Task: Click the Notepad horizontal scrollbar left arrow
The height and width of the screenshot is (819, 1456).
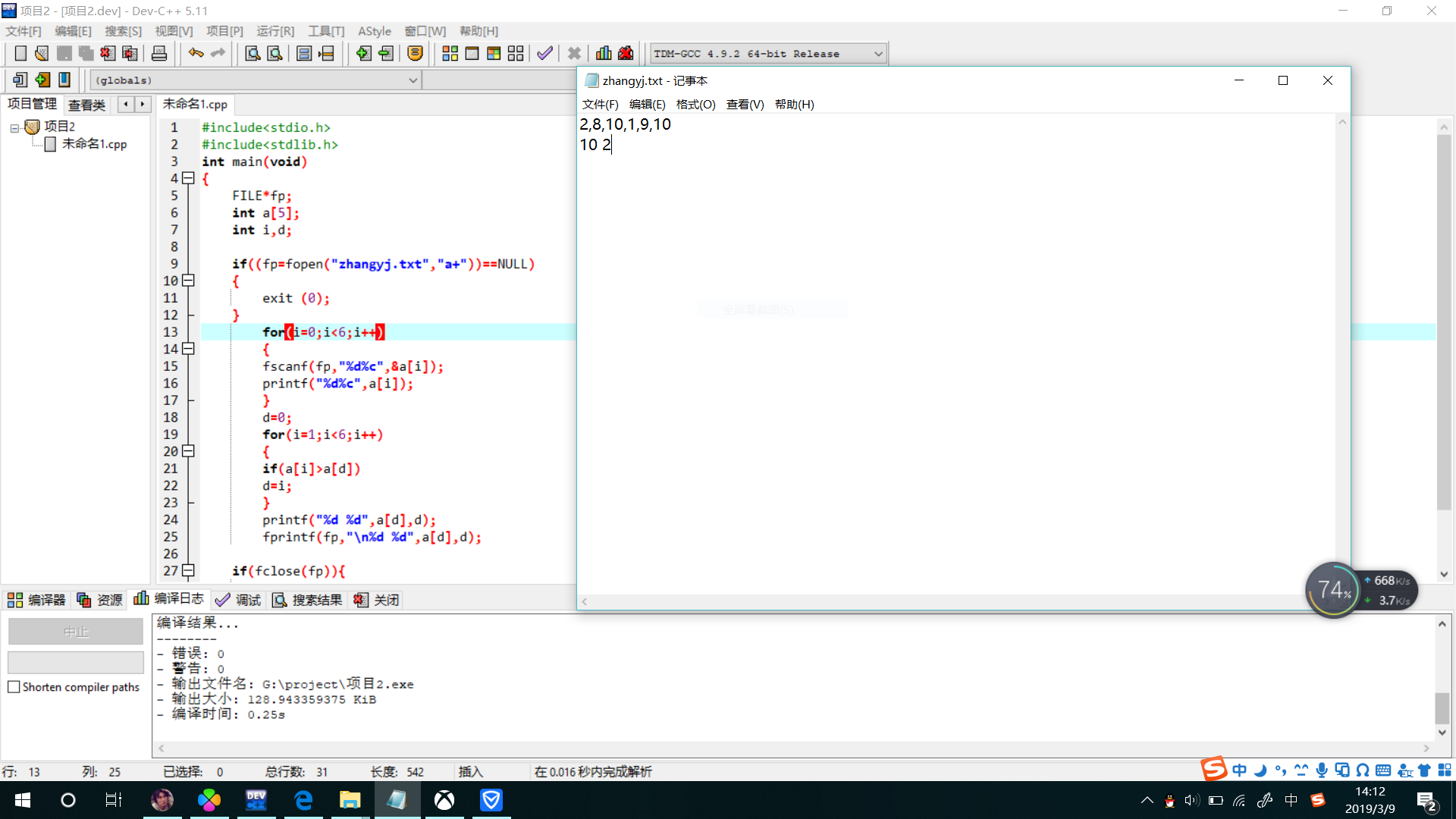Action: pos(585,602)
